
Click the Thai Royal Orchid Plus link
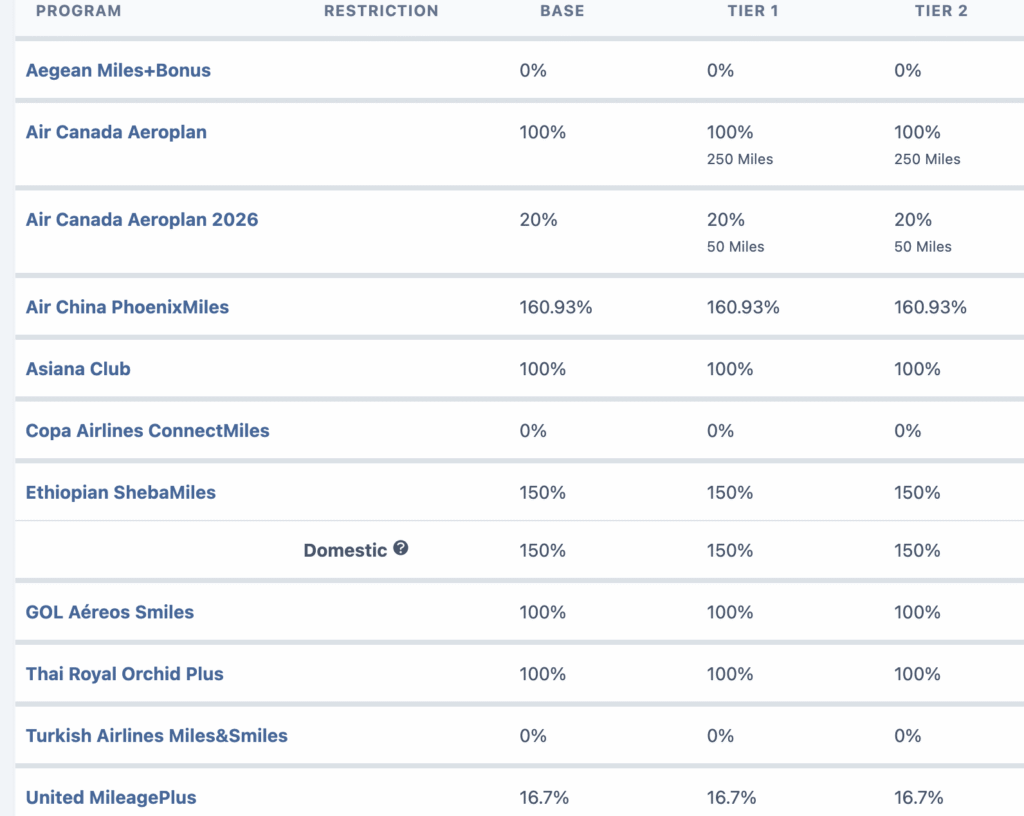(x=125, y=674)
